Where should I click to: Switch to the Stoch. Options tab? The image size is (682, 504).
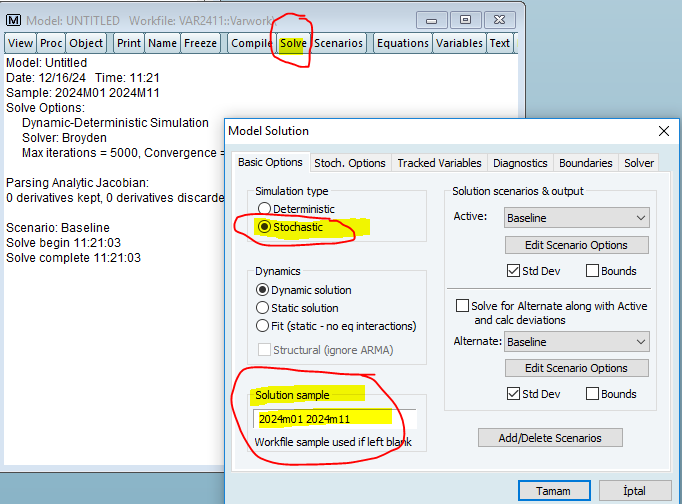click(349, 163)
